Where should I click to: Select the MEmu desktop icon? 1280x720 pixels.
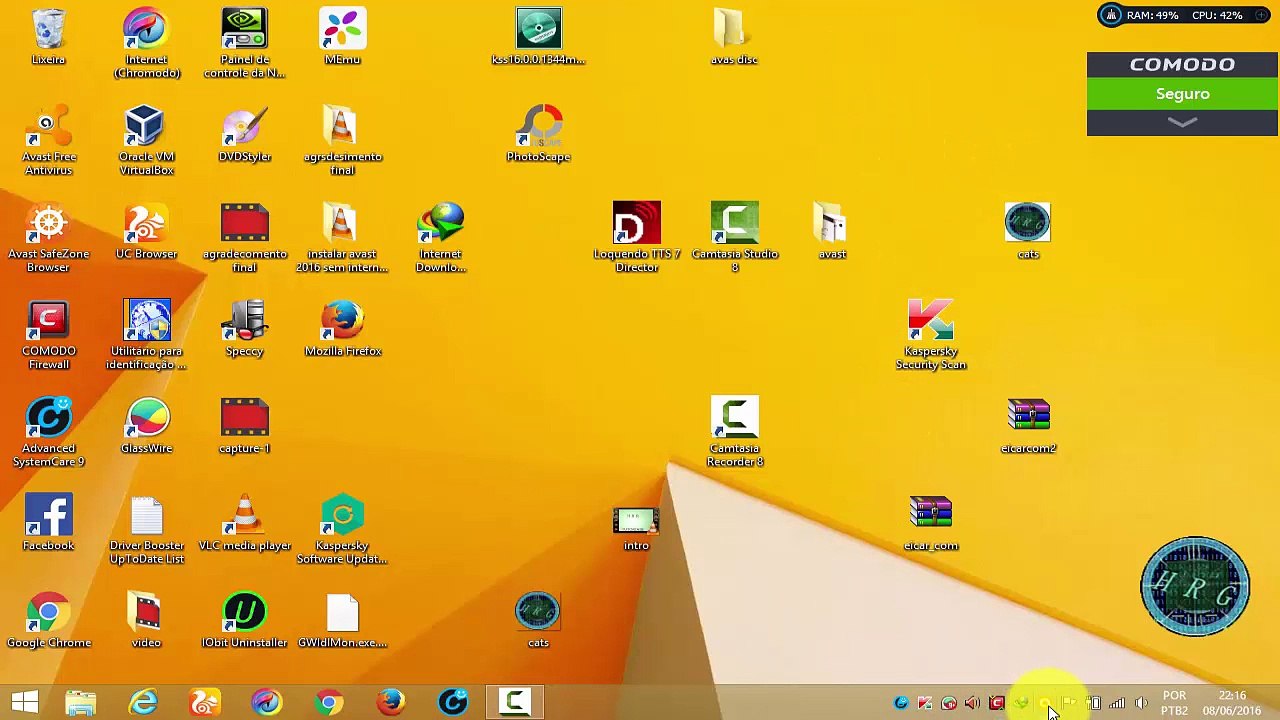coord(342,37)
